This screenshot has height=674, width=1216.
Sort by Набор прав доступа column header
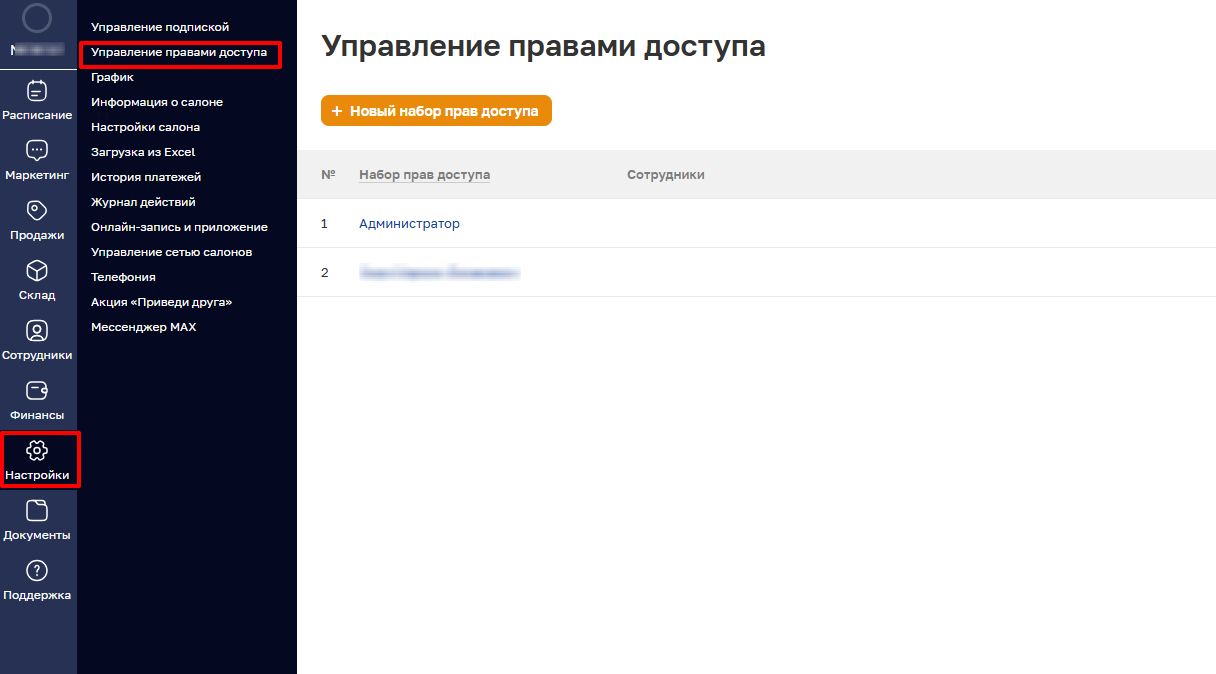424,175
